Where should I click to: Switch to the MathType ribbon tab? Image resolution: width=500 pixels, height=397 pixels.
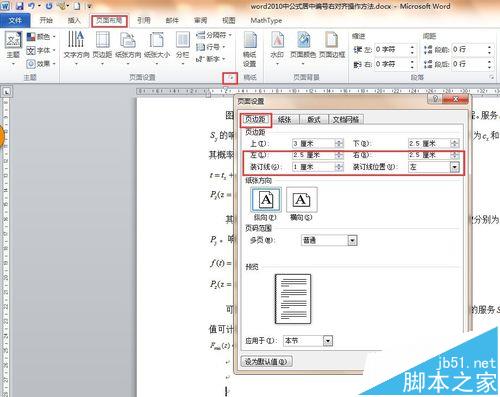tap(266, 20)
